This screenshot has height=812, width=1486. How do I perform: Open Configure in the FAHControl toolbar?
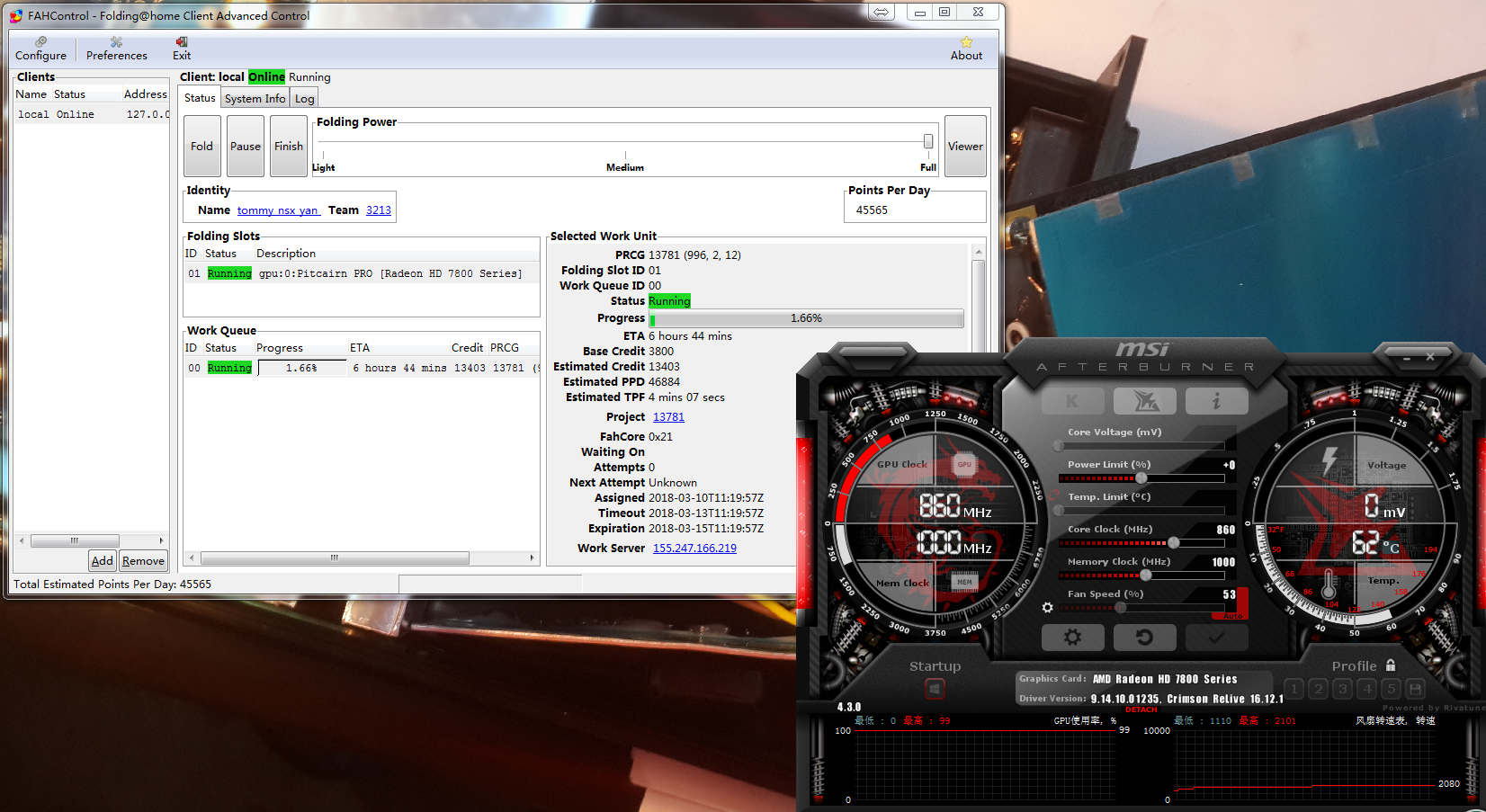point(40,49)
